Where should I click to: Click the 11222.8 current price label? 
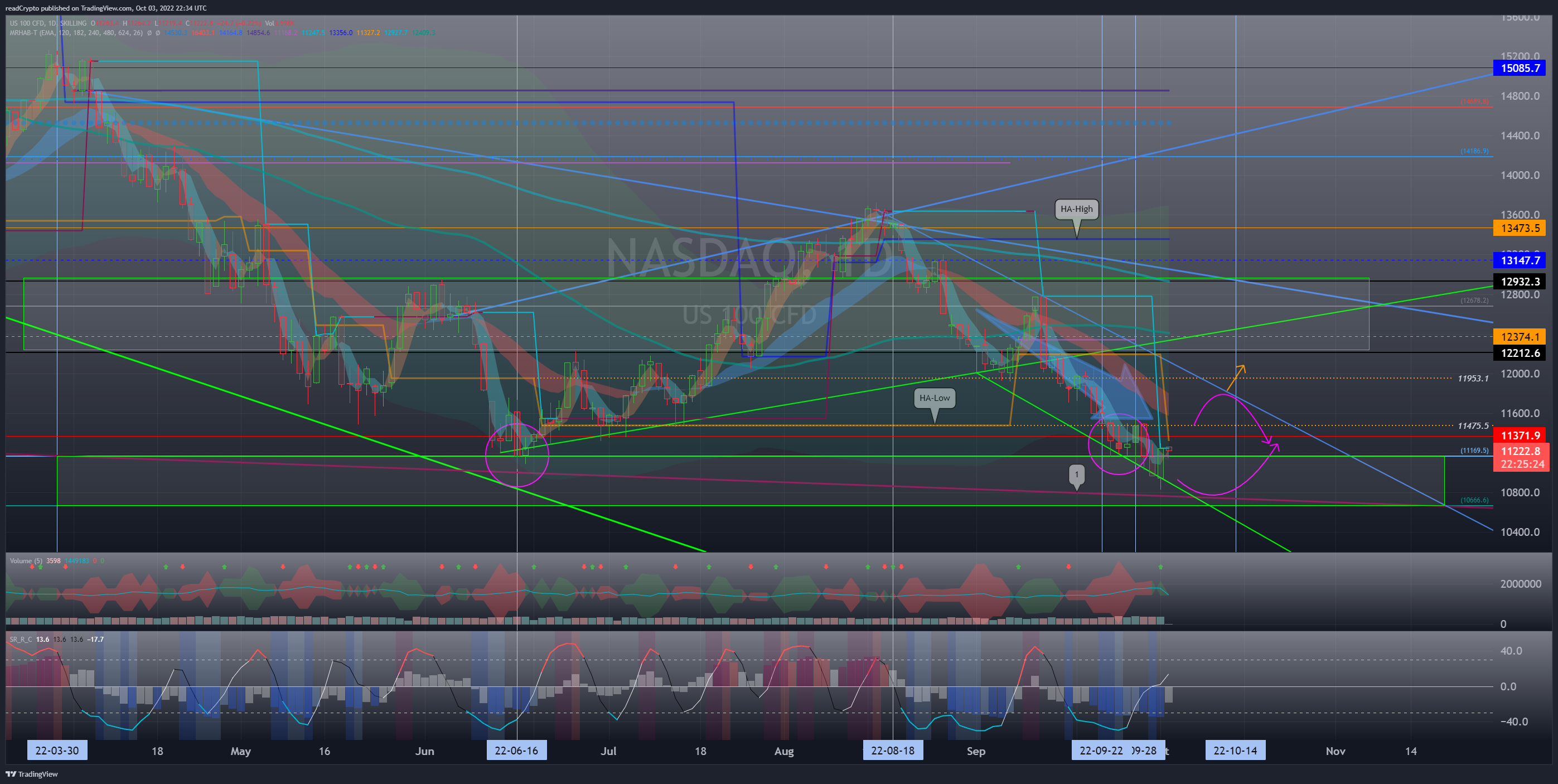point(1521,451)
